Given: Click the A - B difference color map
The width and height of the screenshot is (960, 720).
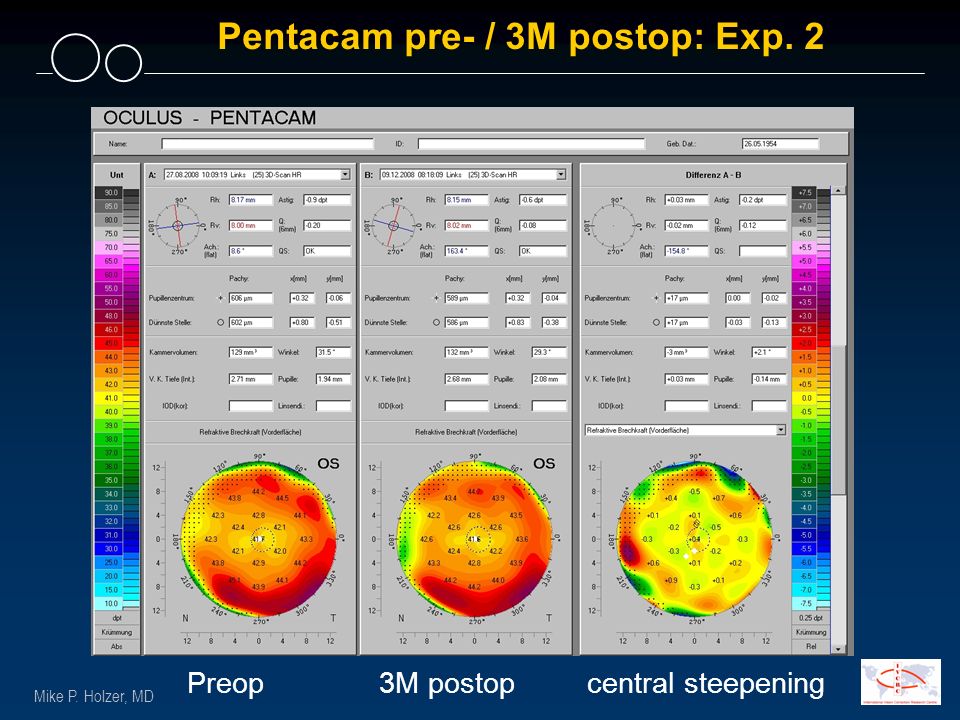Looking at the screenshot, I should coord(694,539).
